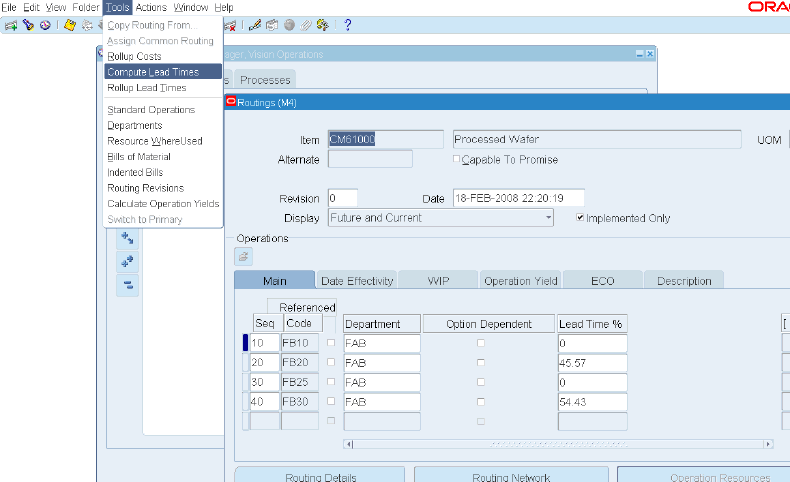Click the Attachments paperclip icon
This screenshot has width=790, height=482.
[x=306, y=25]
